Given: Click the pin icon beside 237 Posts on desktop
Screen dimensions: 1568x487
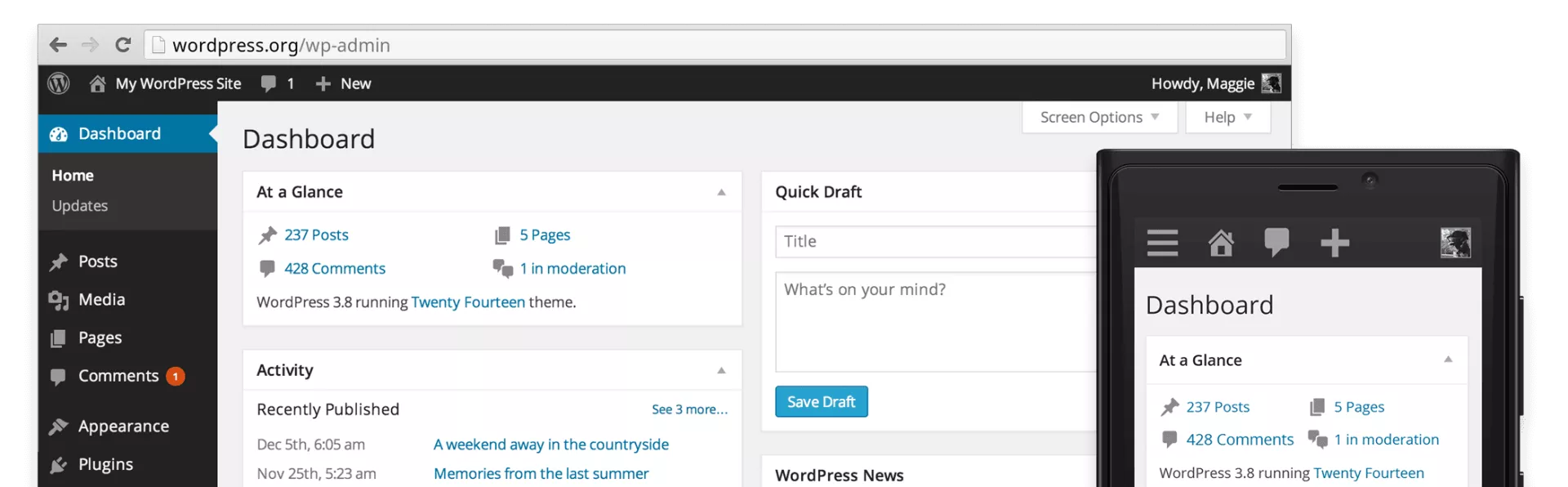Looking at the screenshot, I should click(267, 235).
